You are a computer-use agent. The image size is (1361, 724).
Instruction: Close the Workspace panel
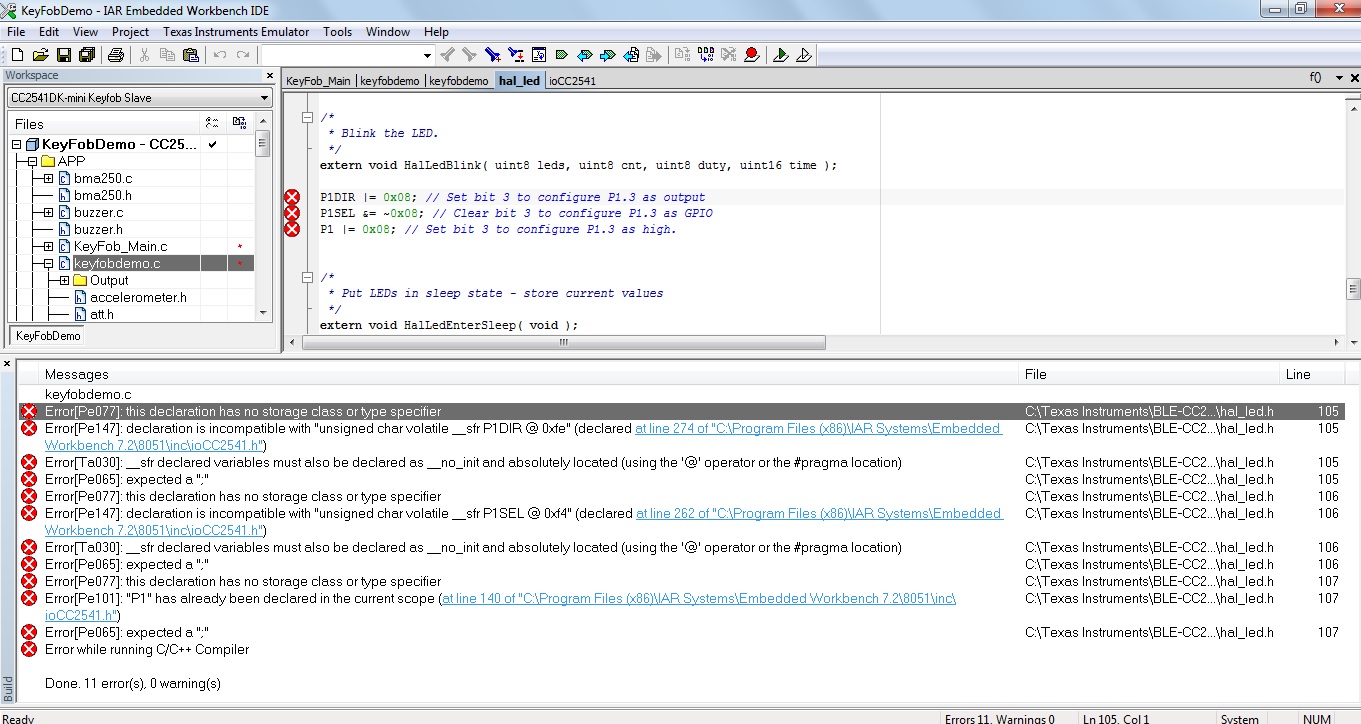tap(270, 75)
